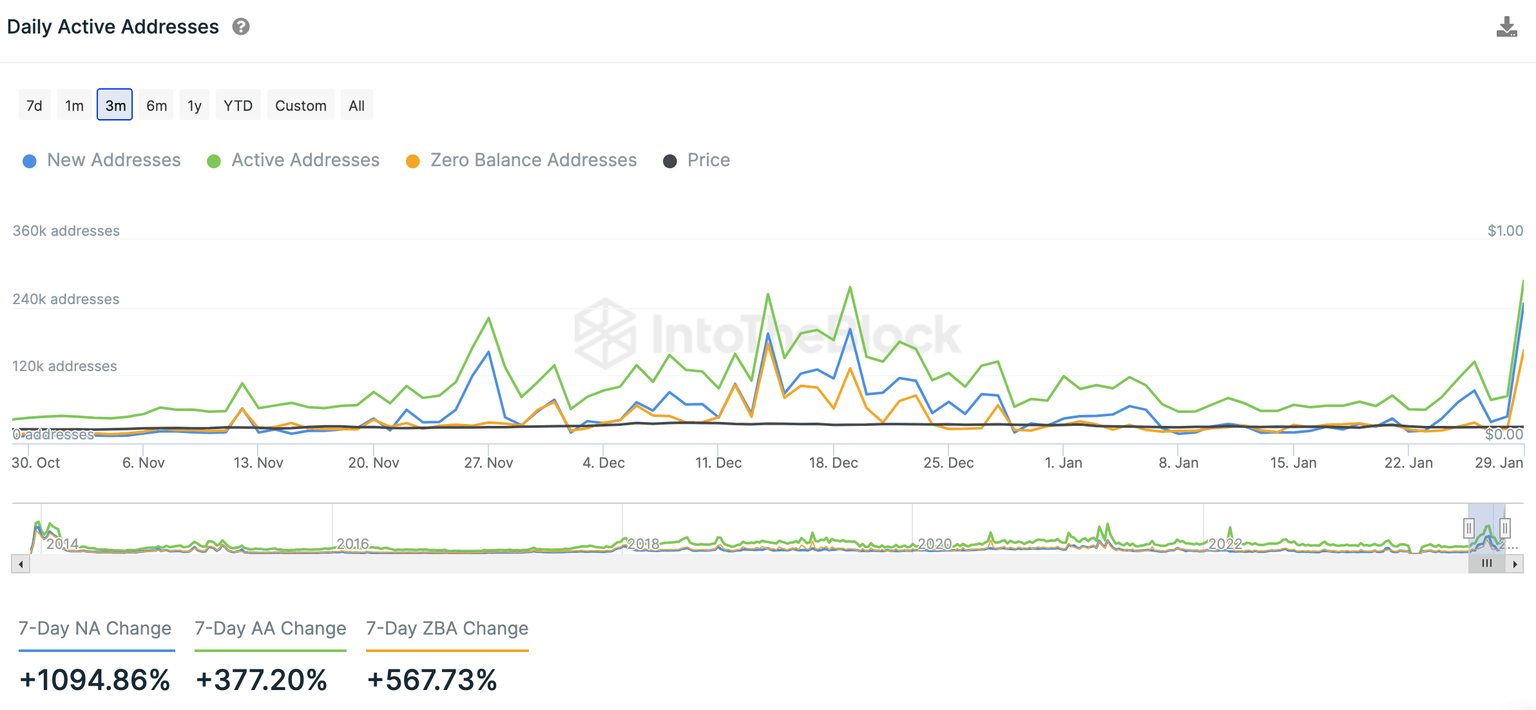Image resolution: width=1536 pixels, height=710 pixels.
Task: Toggle the Zero Balance Addresses series
Action: point(521,160)
